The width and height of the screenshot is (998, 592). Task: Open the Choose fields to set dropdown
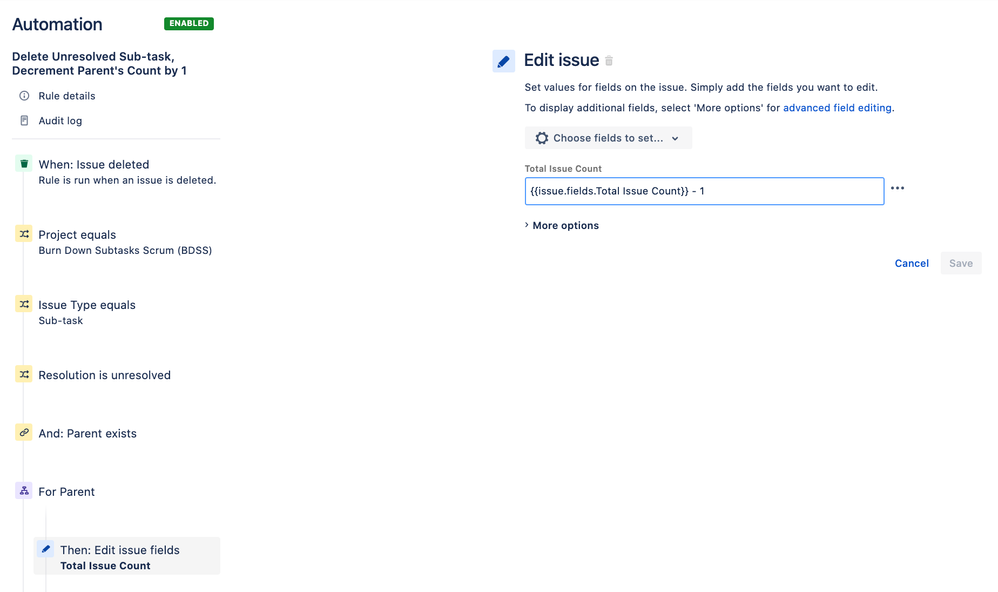coord(608,138)
